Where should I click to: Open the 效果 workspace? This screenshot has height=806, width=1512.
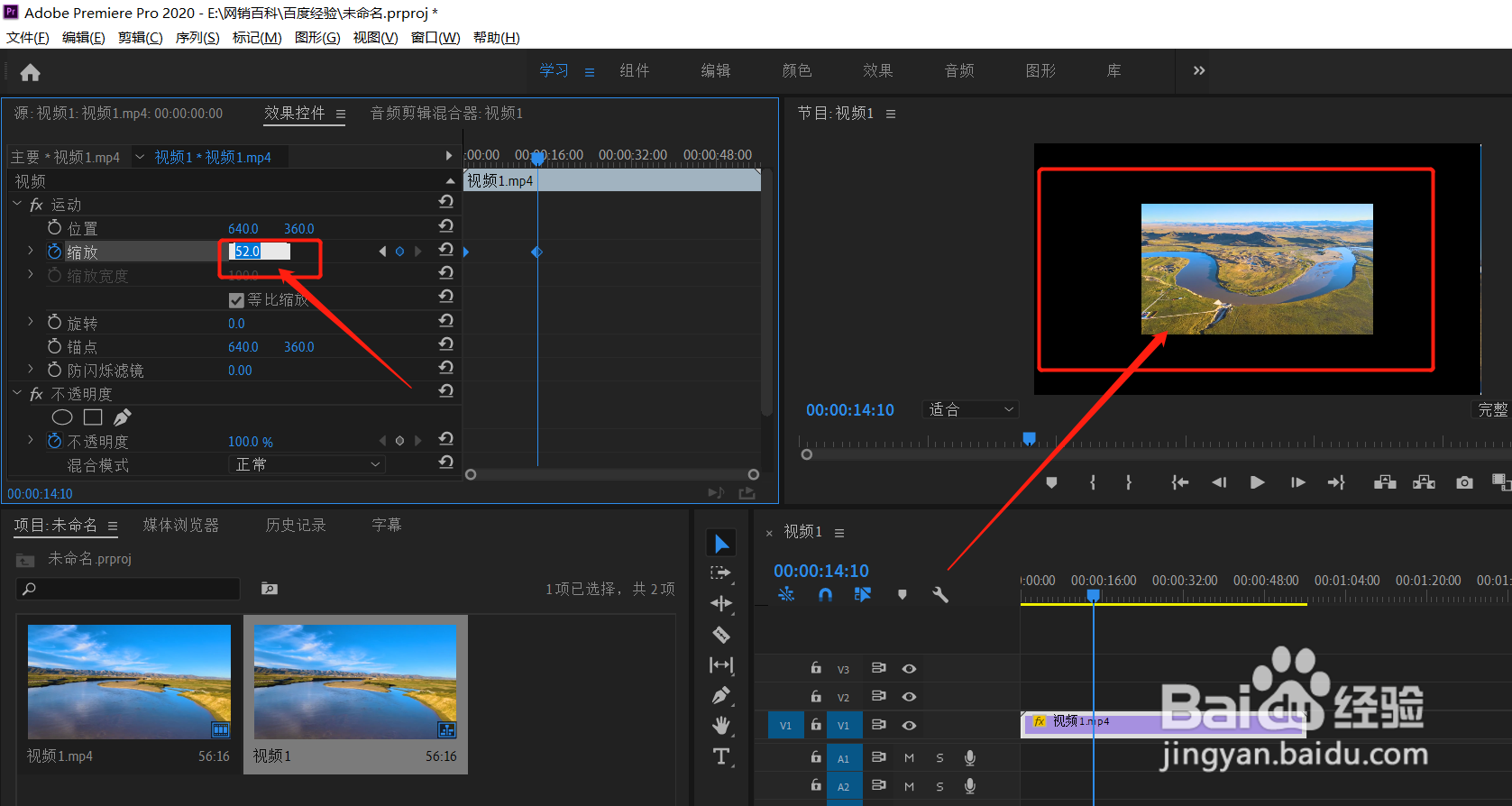click(x=878, y=70)
